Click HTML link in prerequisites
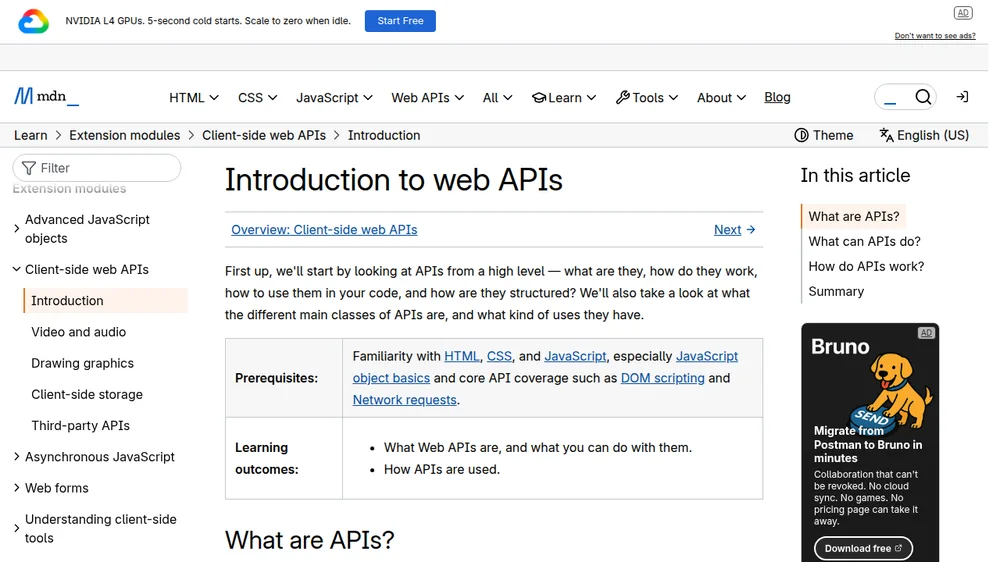The height and width of the screenshot is (562, 1000). click(x=461, y=356)
